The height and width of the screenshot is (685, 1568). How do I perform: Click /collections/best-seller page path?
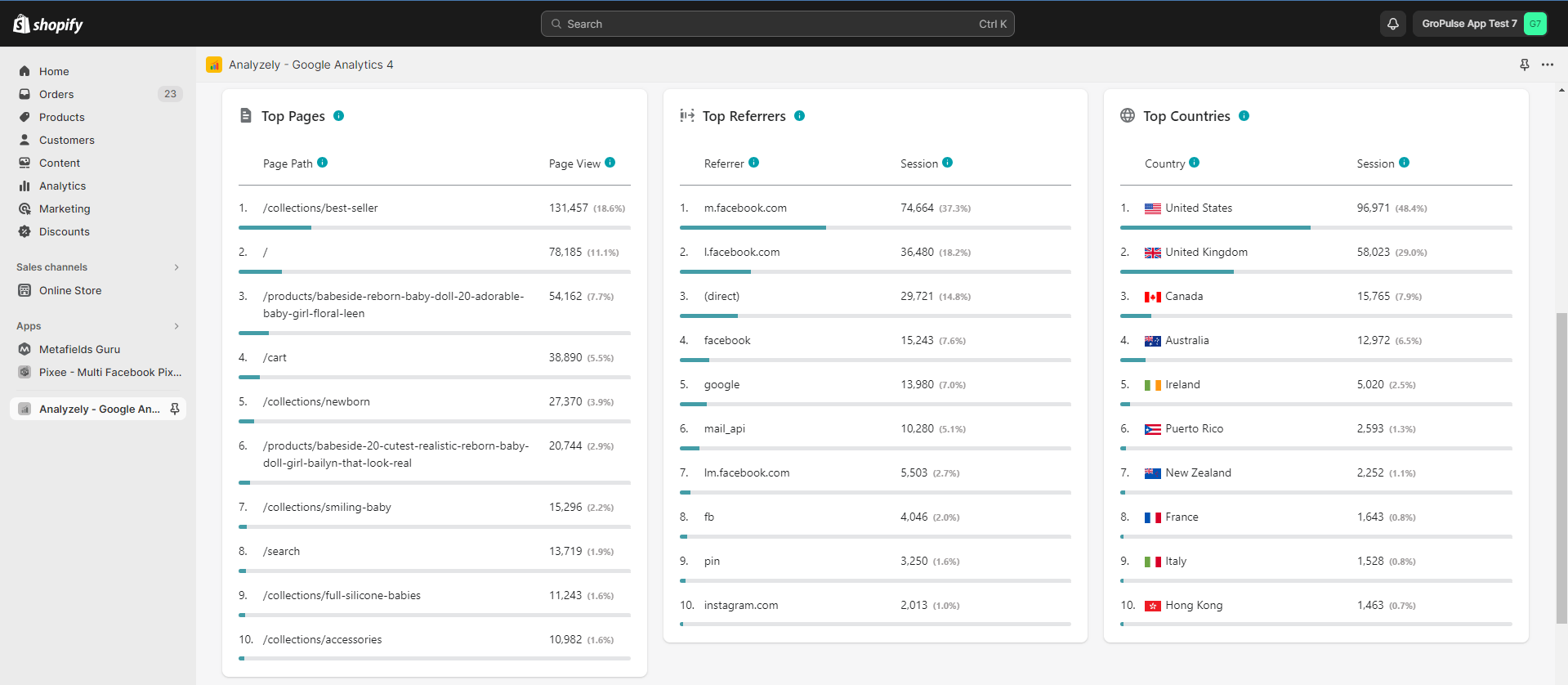[320, 208]
